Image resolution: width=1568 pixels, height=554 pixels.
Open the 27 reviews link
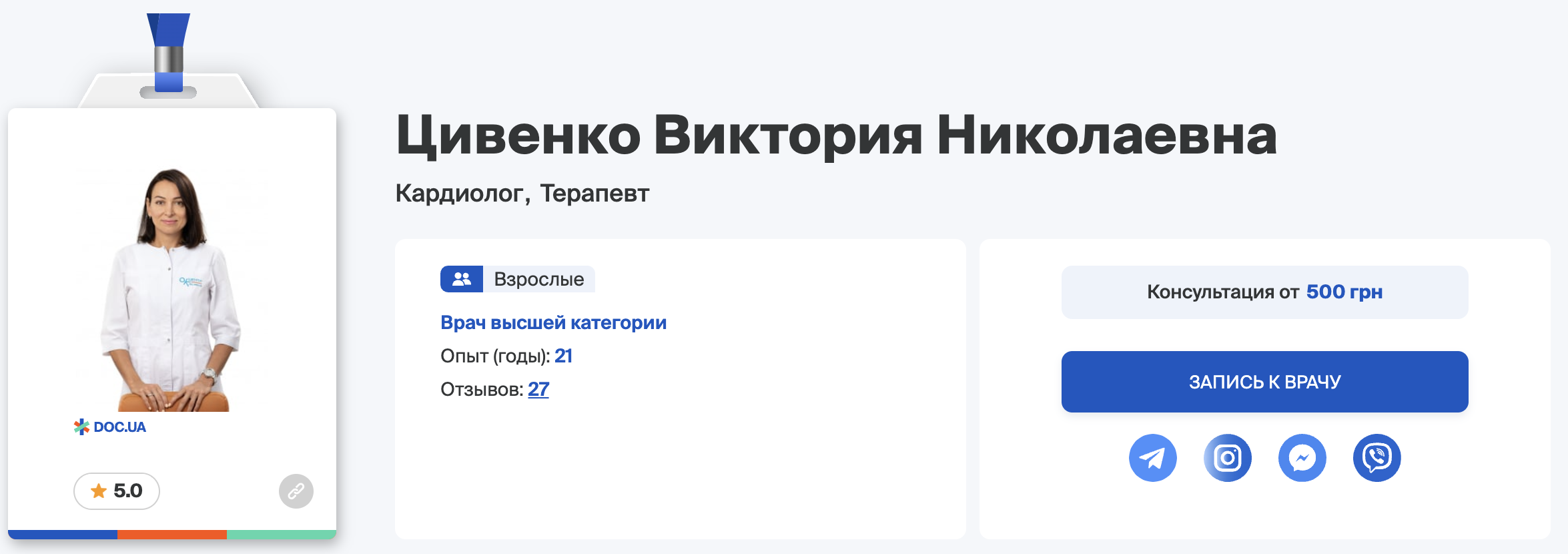pos(538,389)
